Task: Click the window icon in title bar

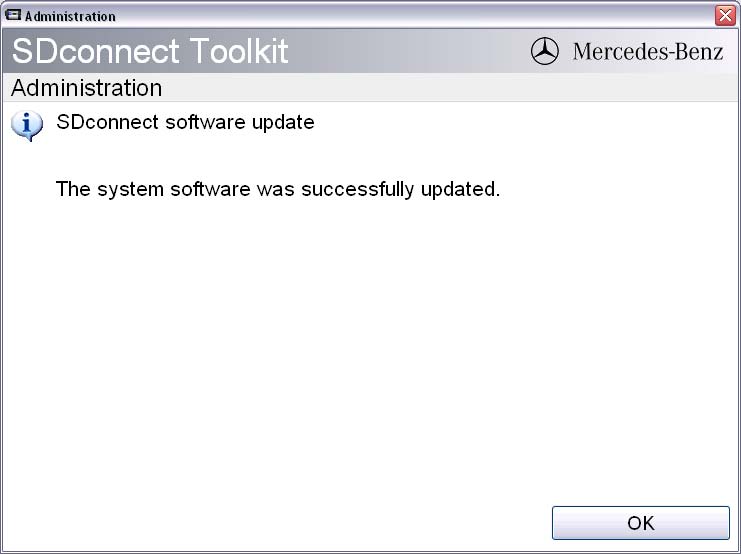Action: (14, 16)
